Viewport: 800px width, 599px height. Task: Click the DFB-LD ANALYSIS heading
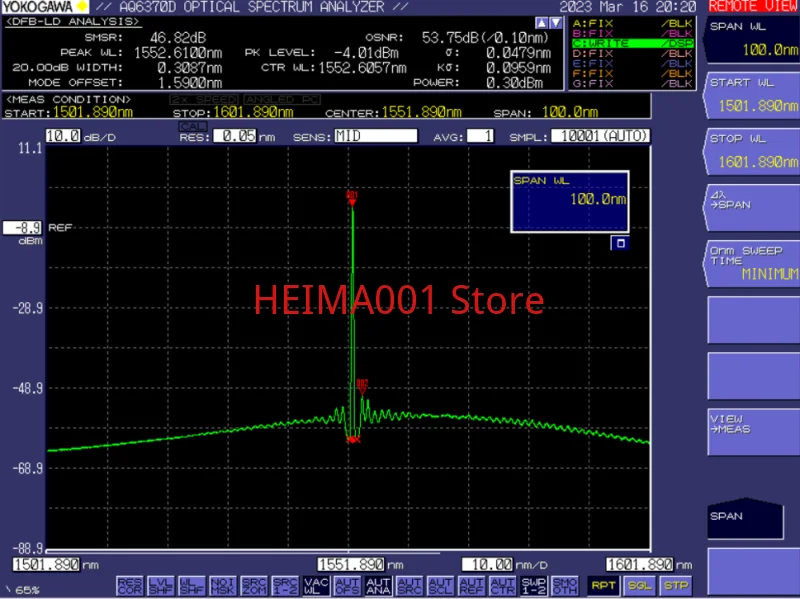(72, 22)
